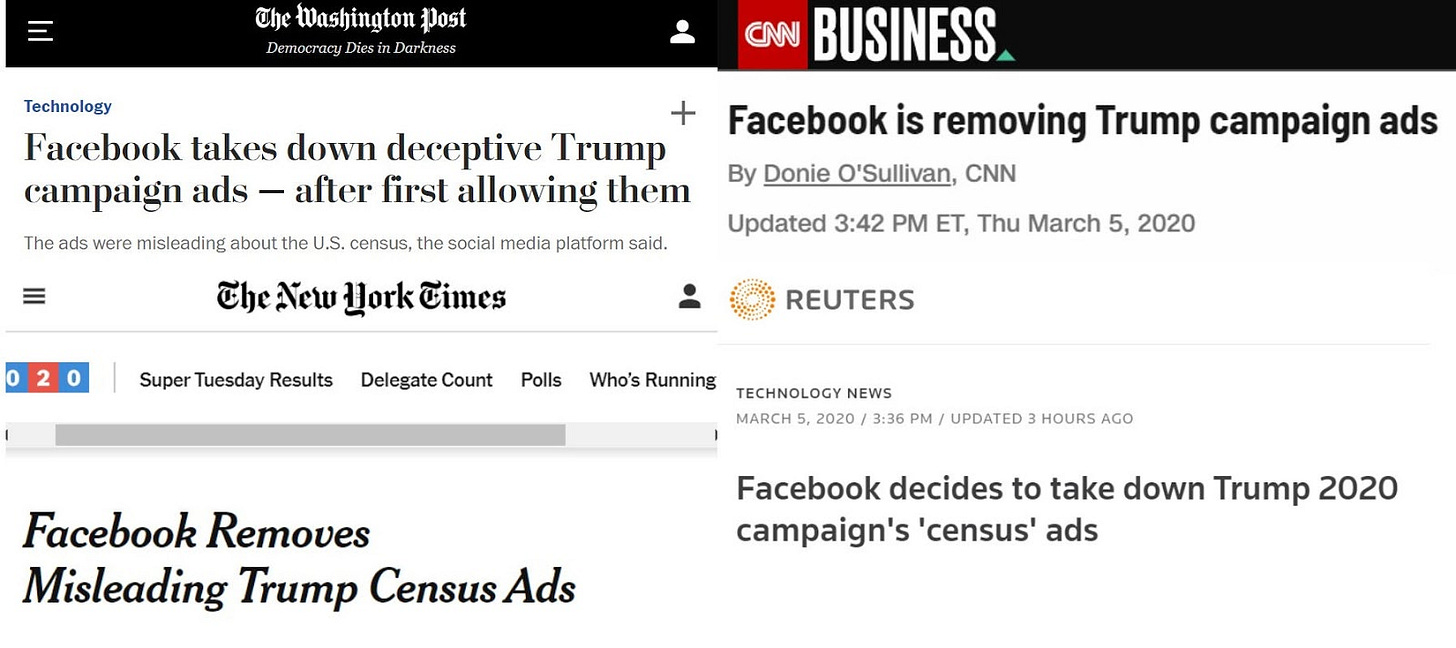Click the gray horizontal scrollbar thumb
The image size is (1456, 648).
(310, 435)
